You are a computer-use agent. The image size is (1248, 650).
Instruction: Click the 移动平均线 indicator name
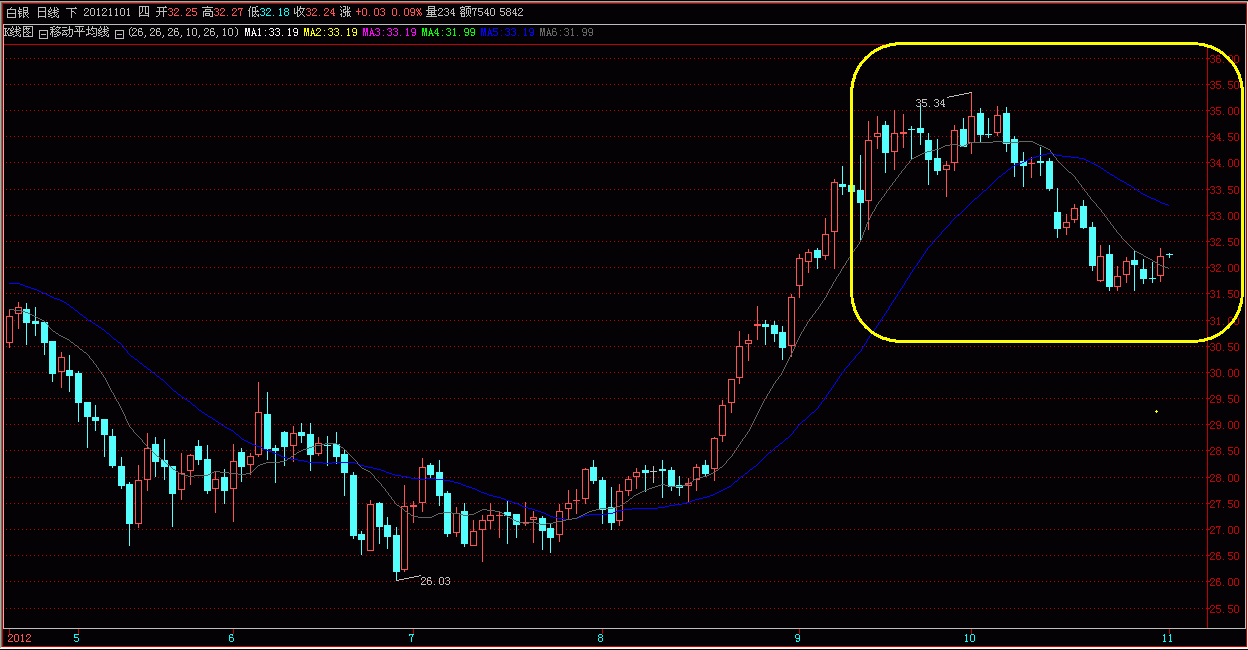79,33
